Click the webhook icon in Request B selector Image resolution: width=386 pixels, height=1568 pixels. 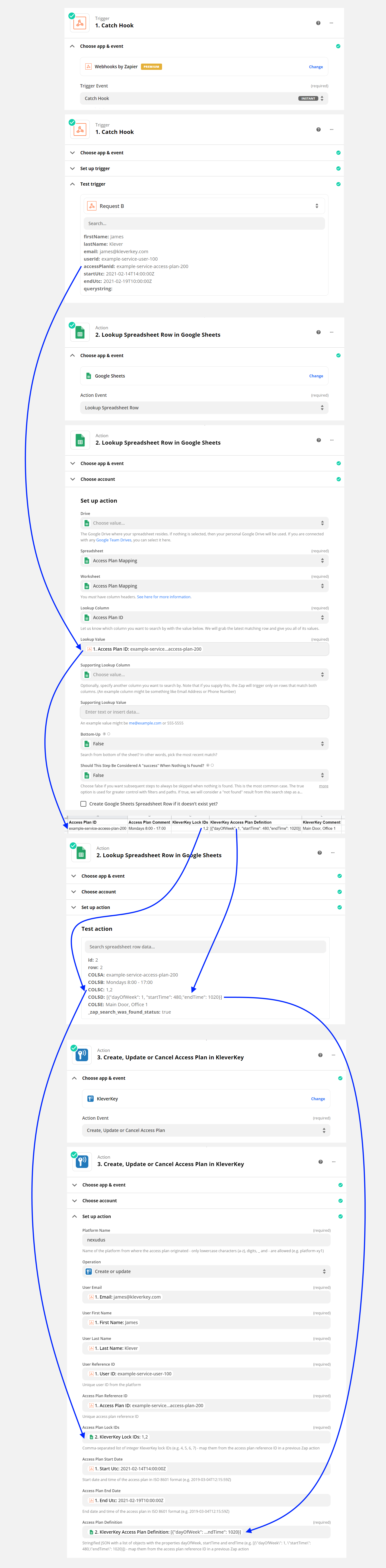point(92,206)
